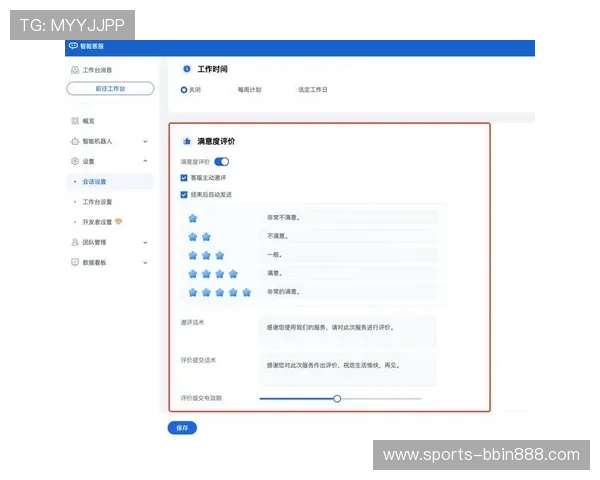
Task: Click the 邀评话术 field label
Action: coord(192,322)
